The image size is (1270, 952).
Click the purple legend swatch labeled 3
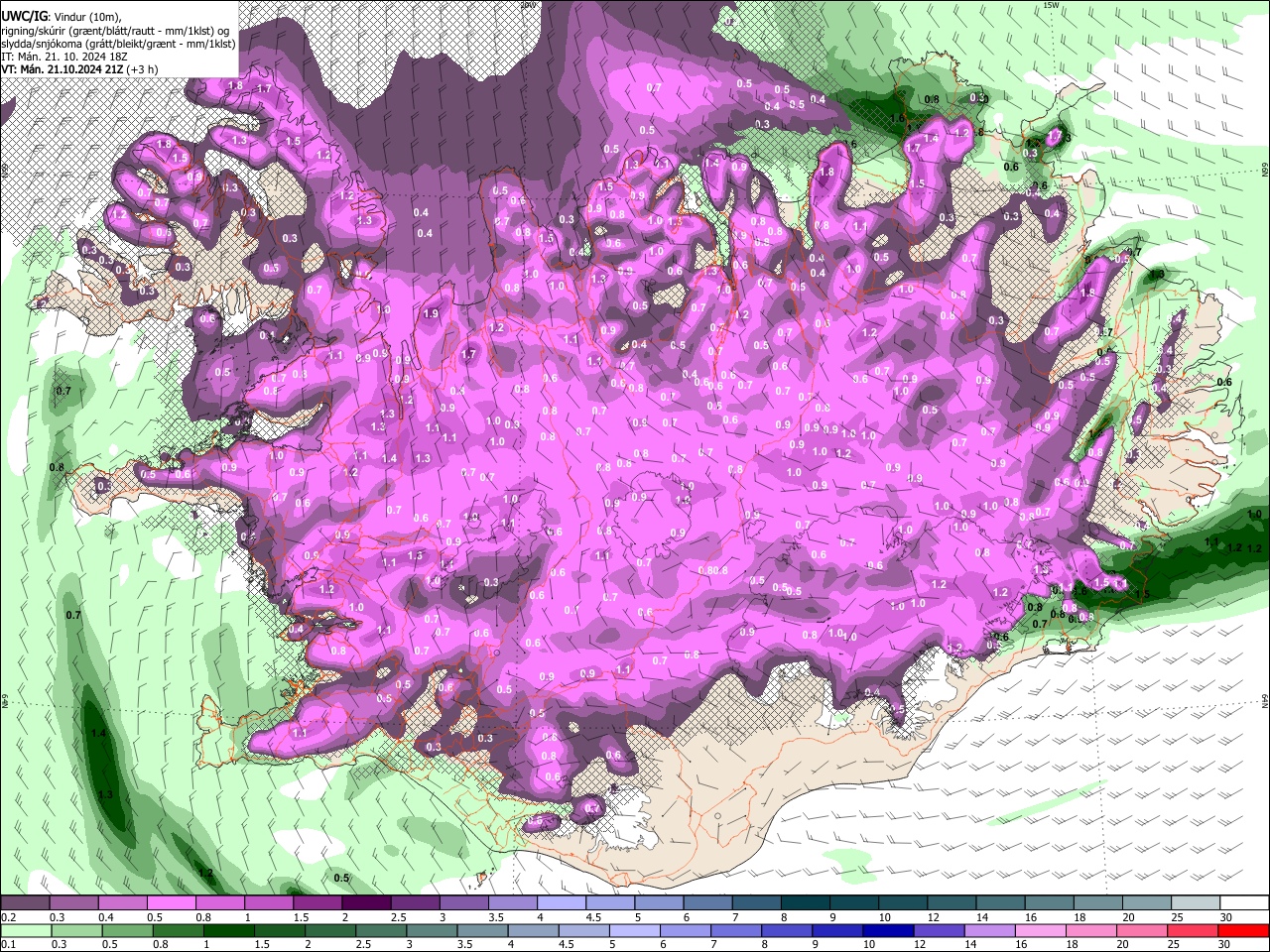coord(464,903)
